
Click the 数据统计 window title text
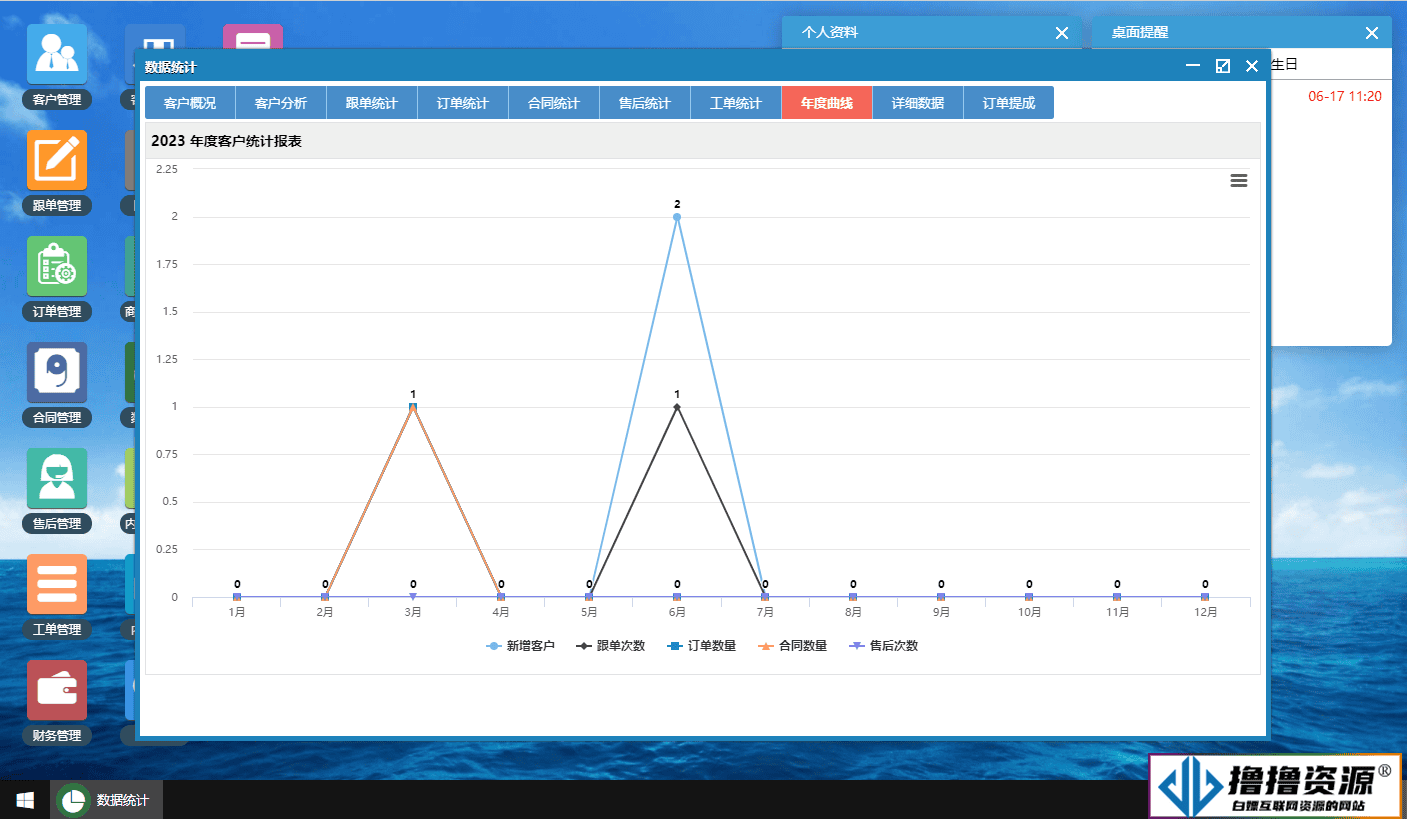pos(170,67)
